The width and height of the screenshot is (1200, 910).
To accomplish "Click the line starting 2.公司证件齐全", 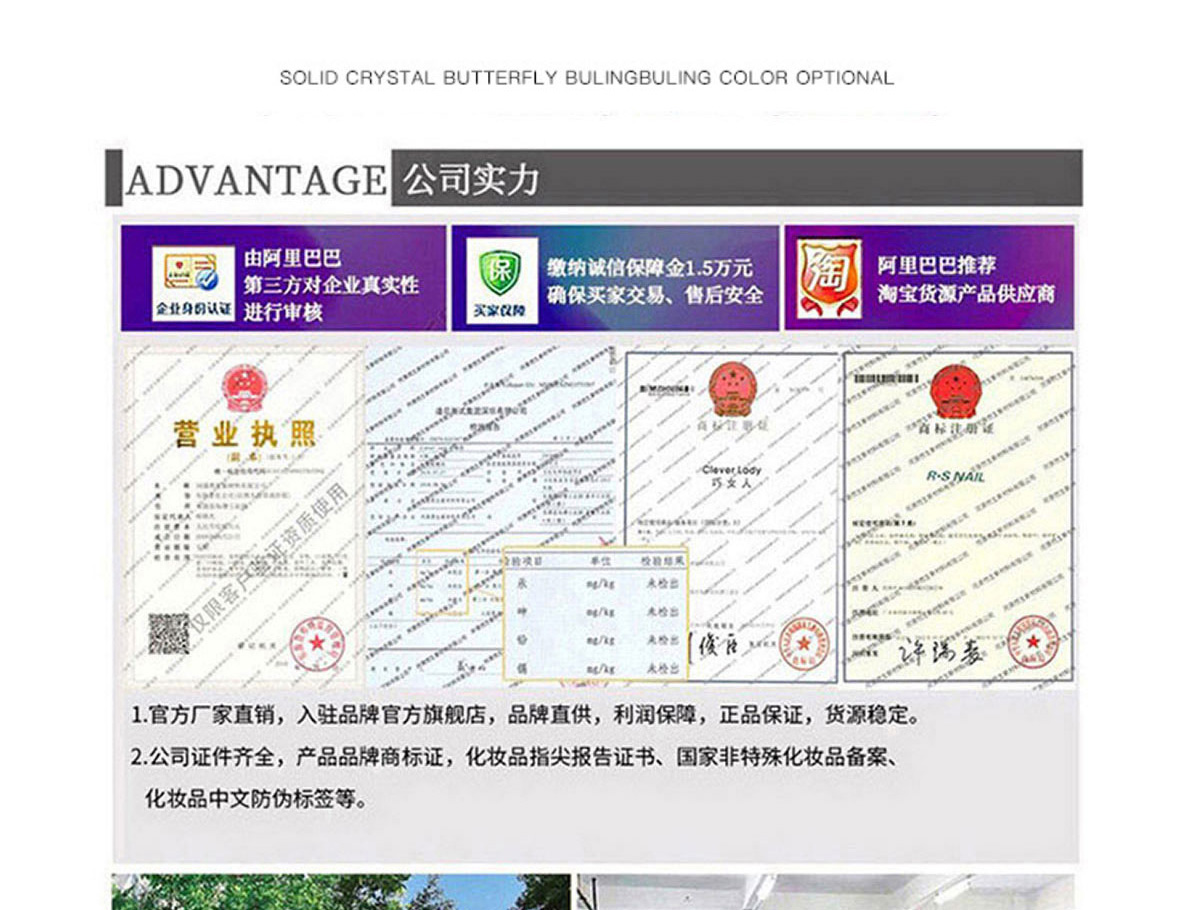I will 518,757.
